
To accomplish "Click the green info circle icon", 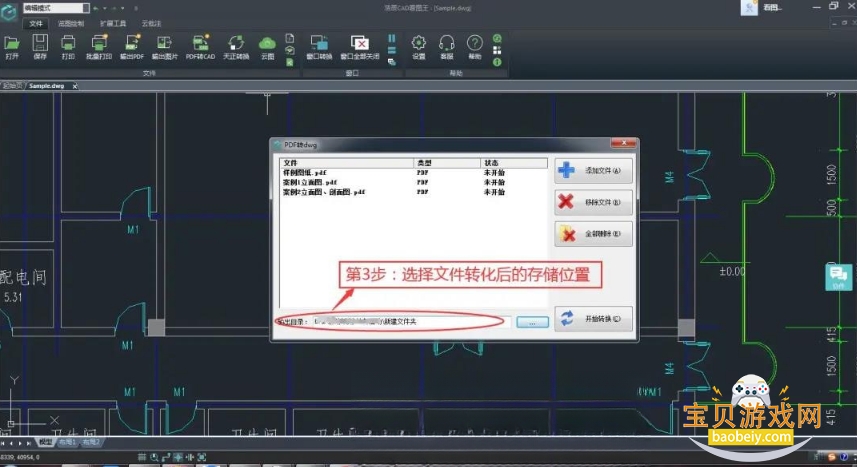I will pos(497,62).
